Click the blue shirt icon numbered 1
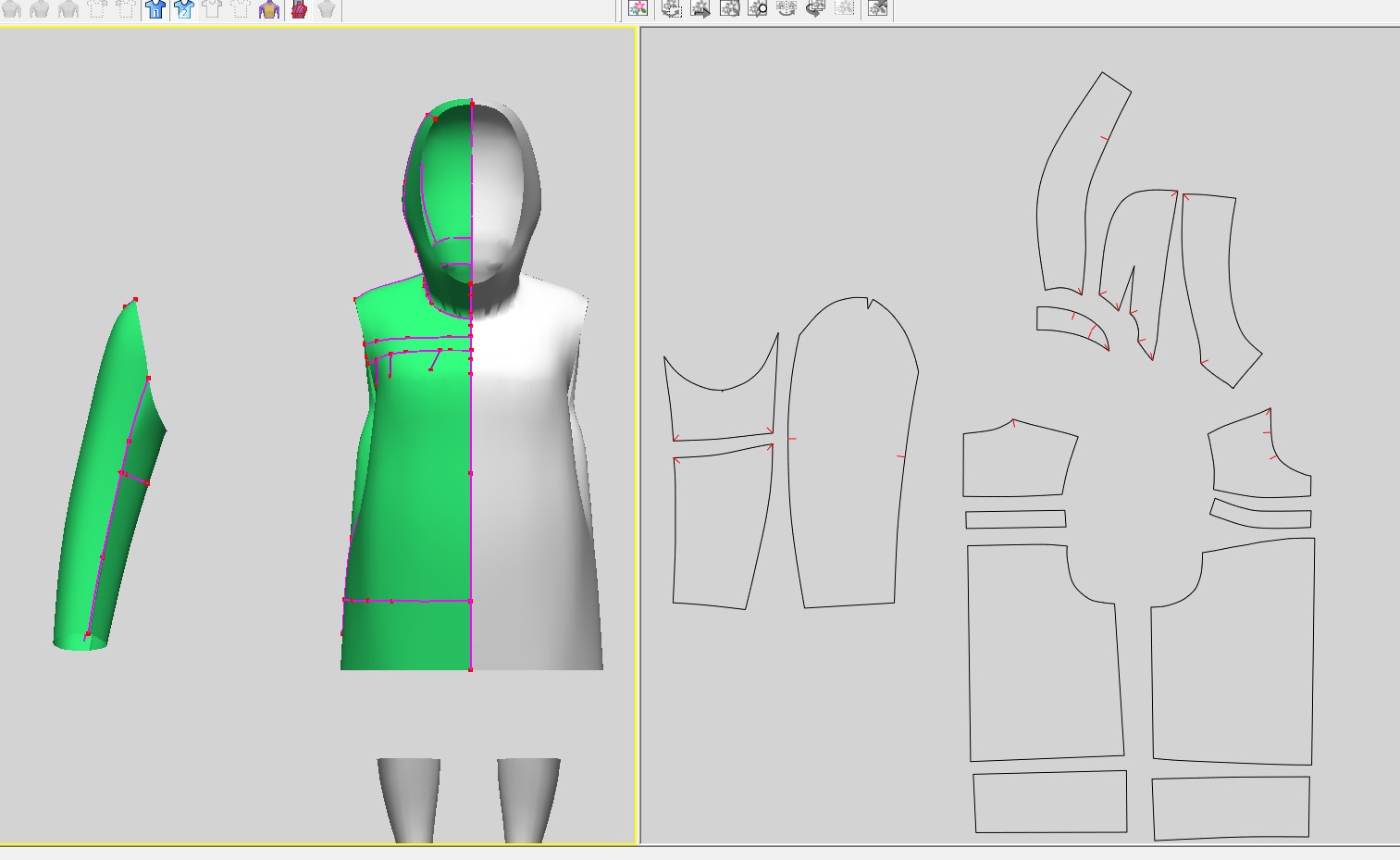Viewport: 1400px width, 860px height. pos(155,9)
